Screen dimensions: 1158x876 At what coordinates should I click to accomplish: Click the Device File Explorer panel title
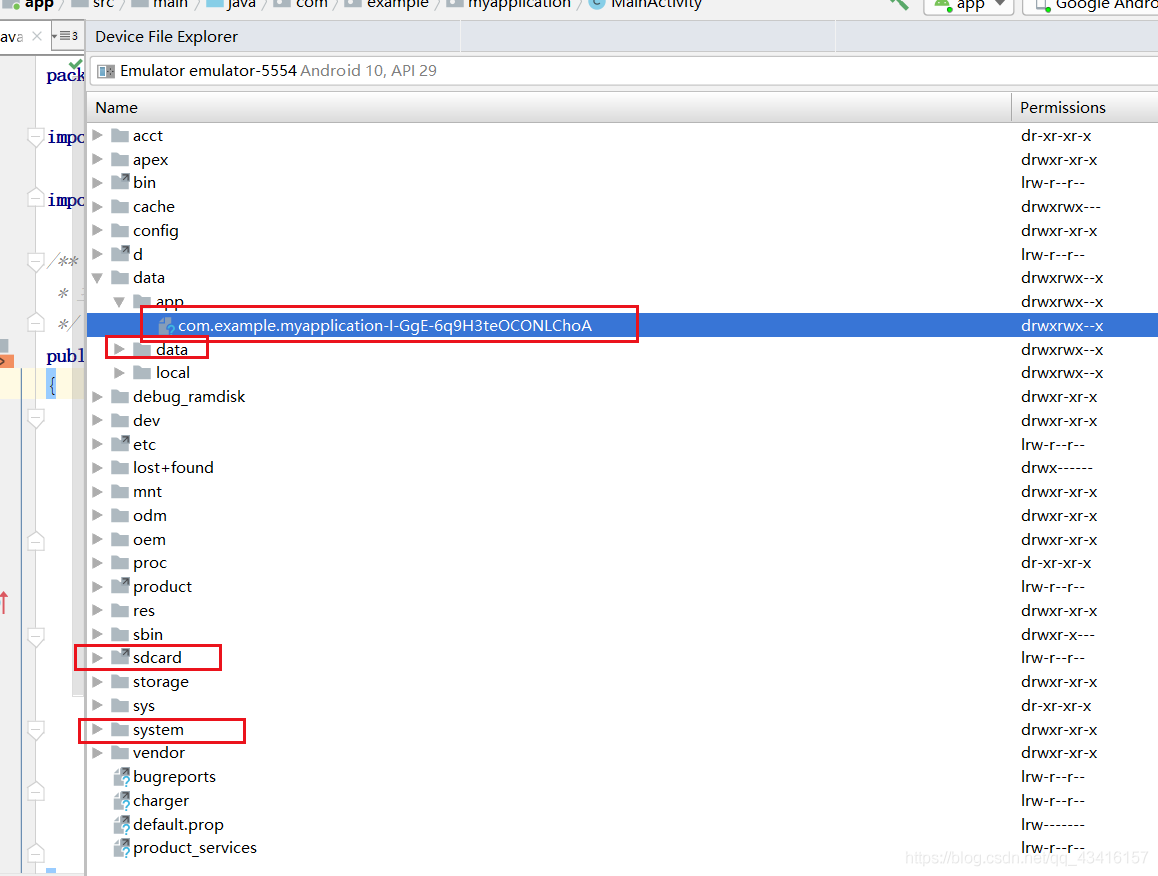pyautogui.click(x=166, y=37)
